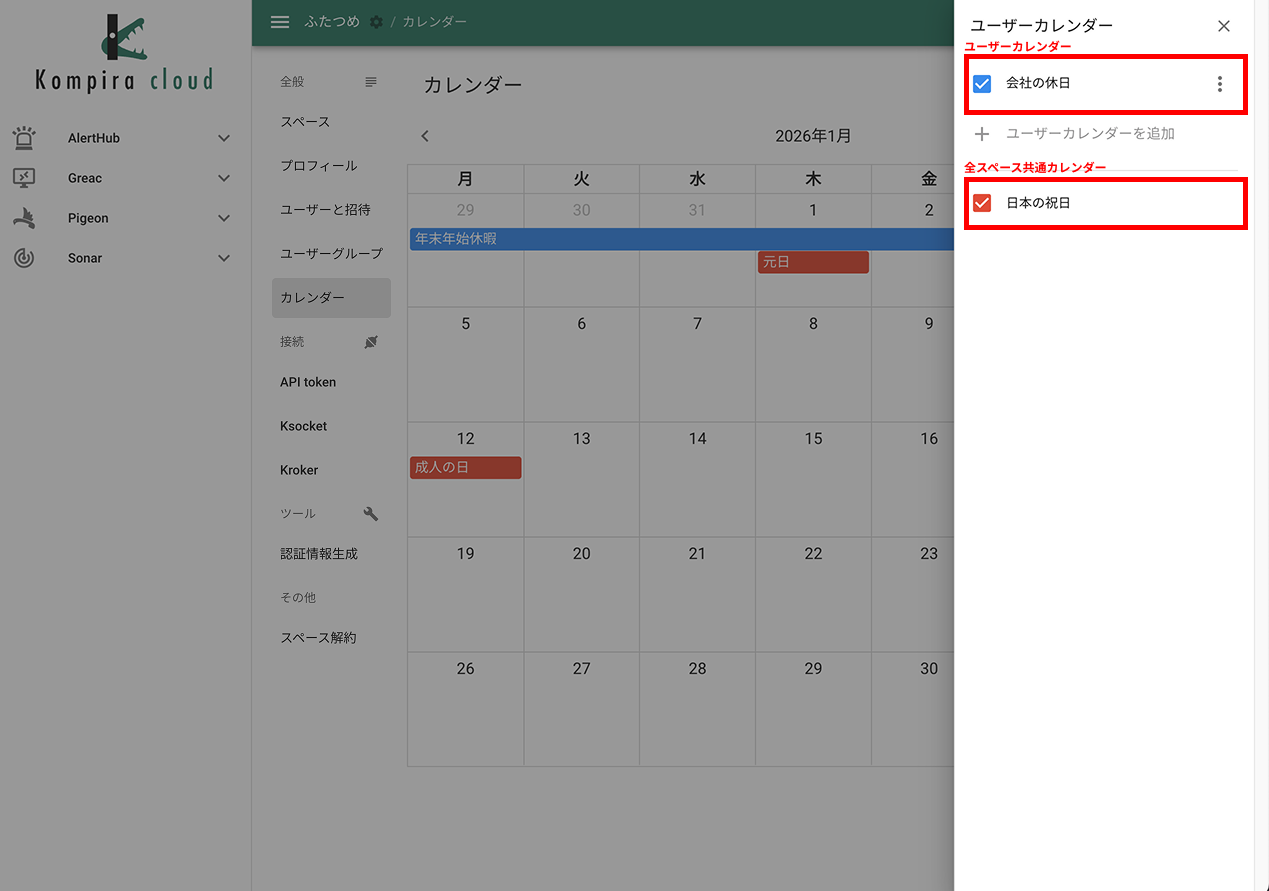Image resolution: width=1269 pixels, height=891 pixels.
Task: Open the AlertHub sidebar icon
Action: point(24,137)
